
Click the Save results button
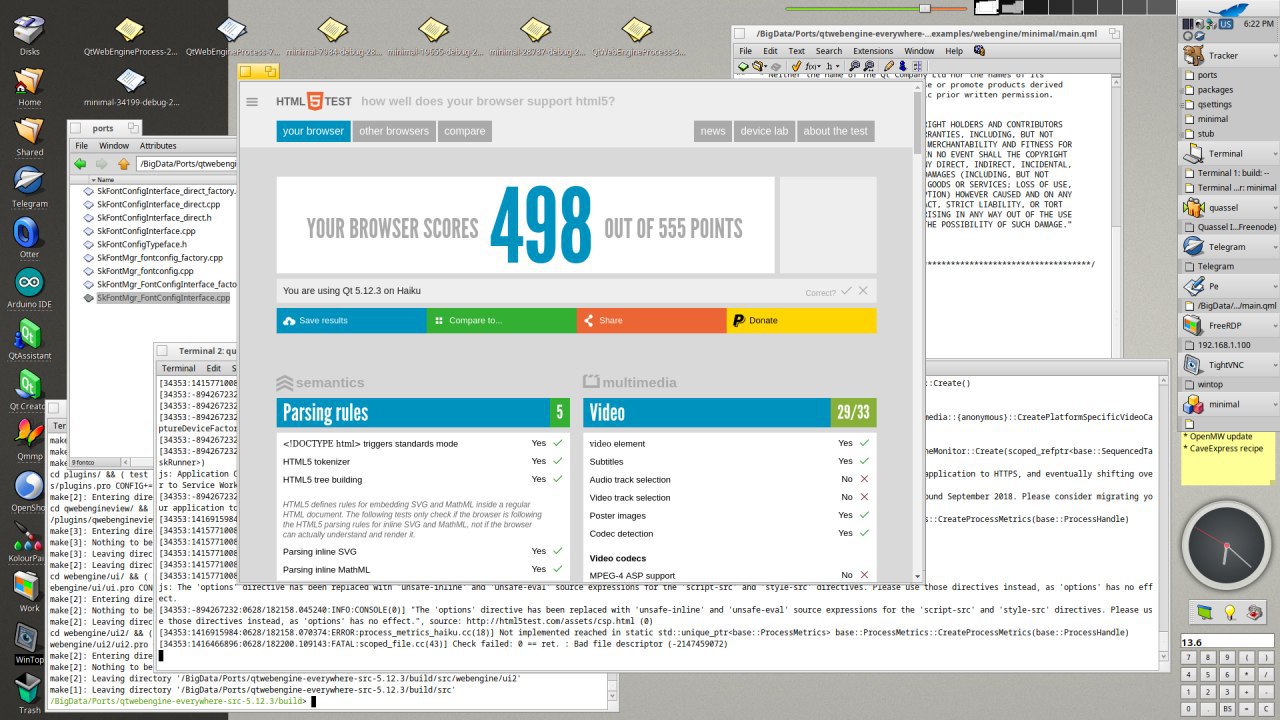click(351, 320)
